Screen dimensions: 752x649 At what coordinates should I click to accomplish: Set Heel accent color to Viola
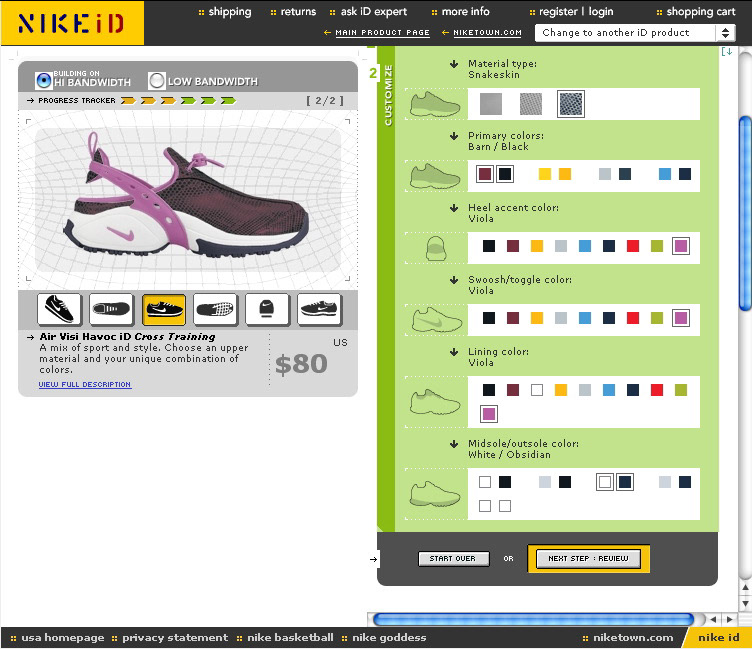(681, 246)
